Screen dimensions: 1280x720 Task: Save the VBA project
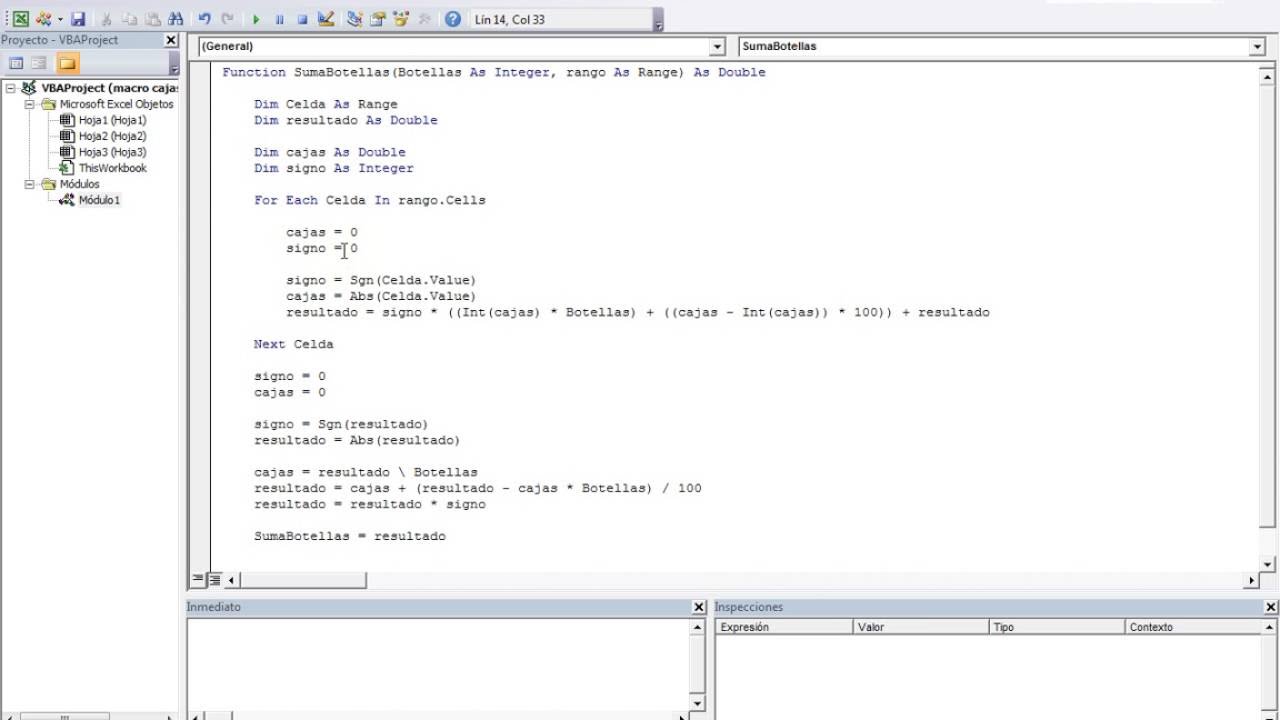pos(78,19)
